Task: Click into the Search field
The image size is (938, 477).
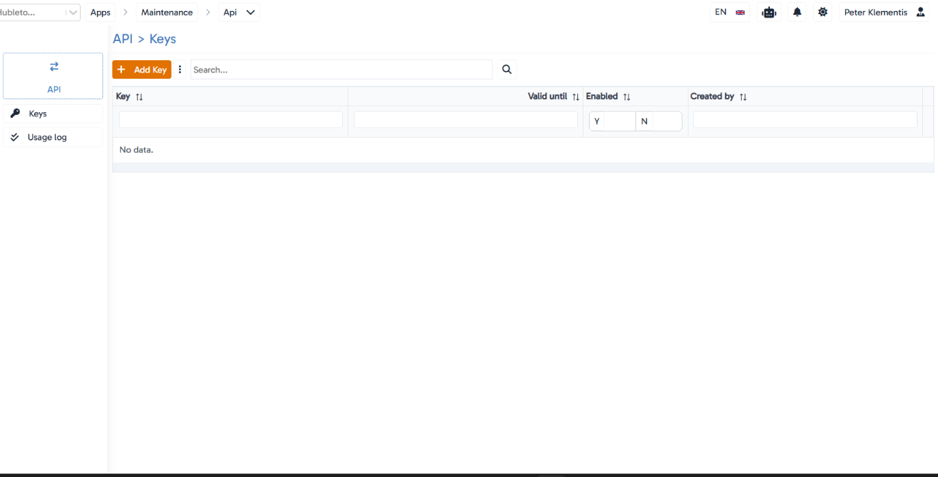Action: 341,69
